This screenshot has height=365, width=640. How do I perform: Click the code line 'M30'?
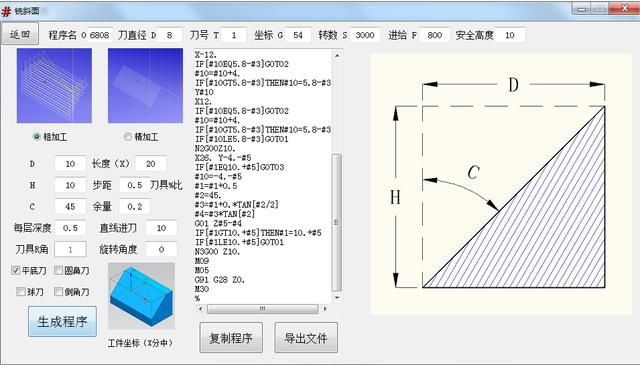(202, 289)
